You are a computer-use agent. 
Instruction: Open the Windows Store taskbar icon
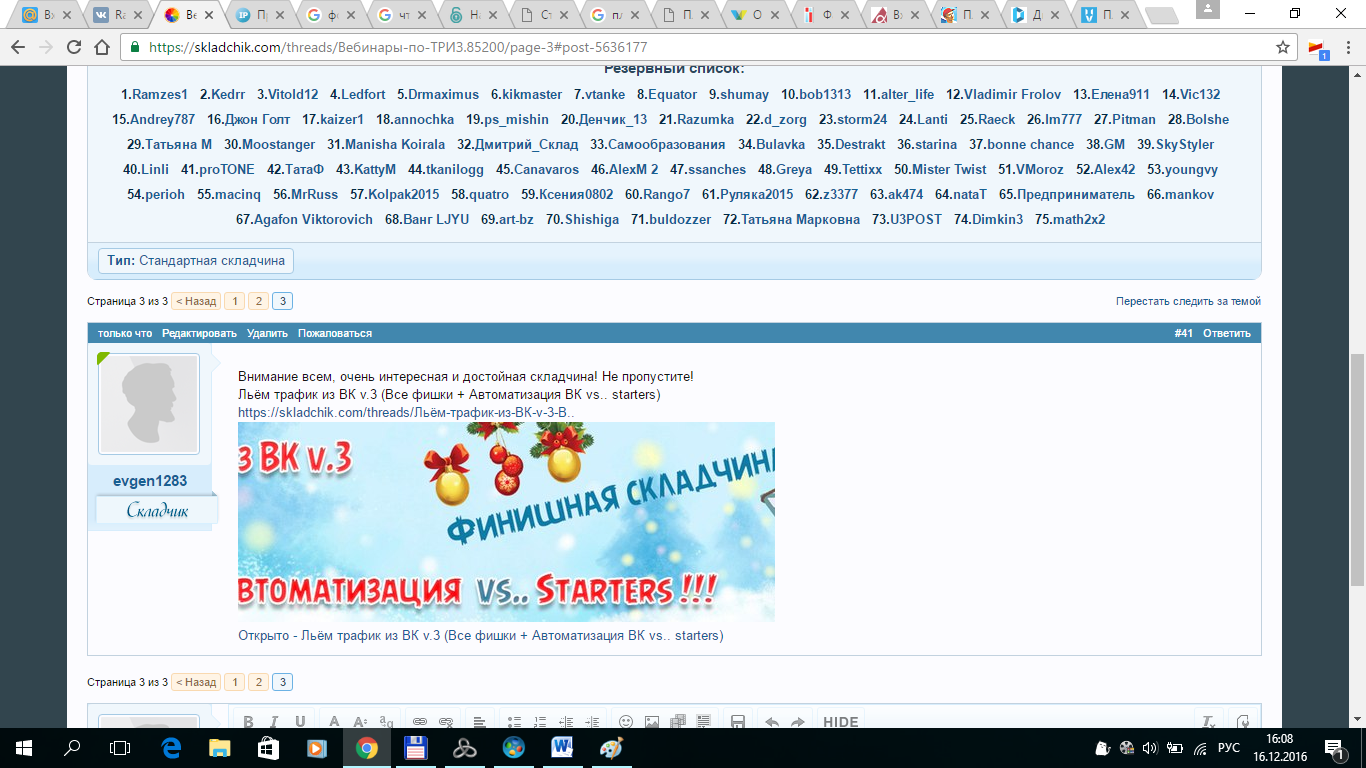click(x=268, y=748)
